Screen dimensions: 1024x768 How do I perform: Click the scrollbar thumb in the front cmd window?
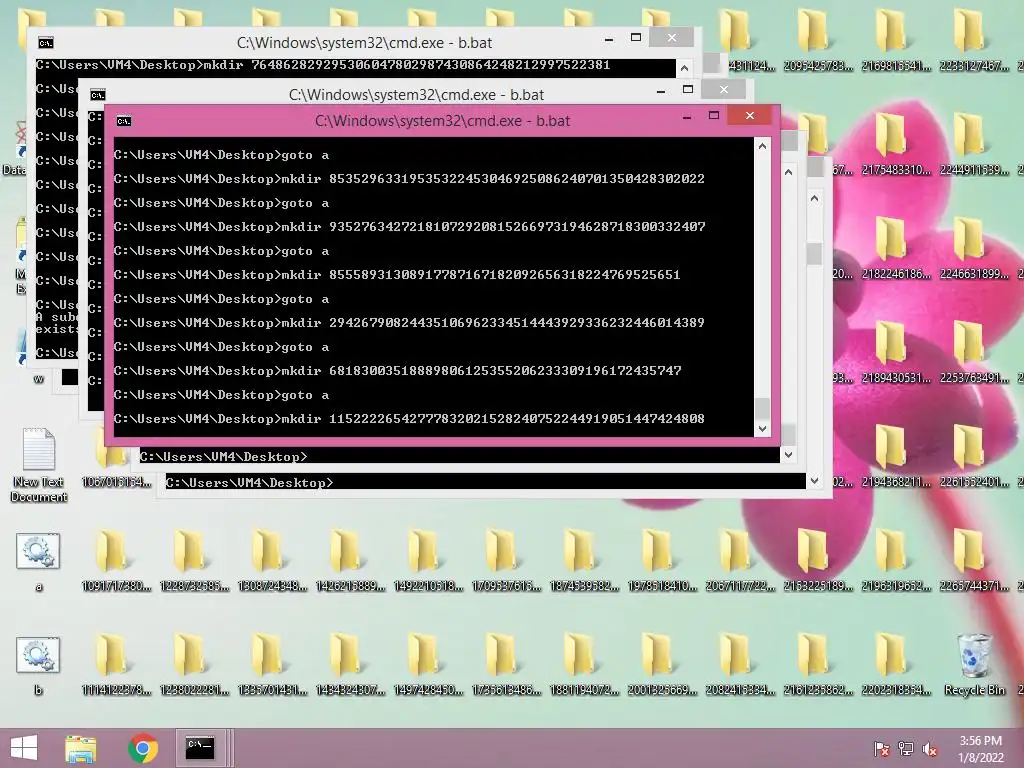[x=762, y=408]
